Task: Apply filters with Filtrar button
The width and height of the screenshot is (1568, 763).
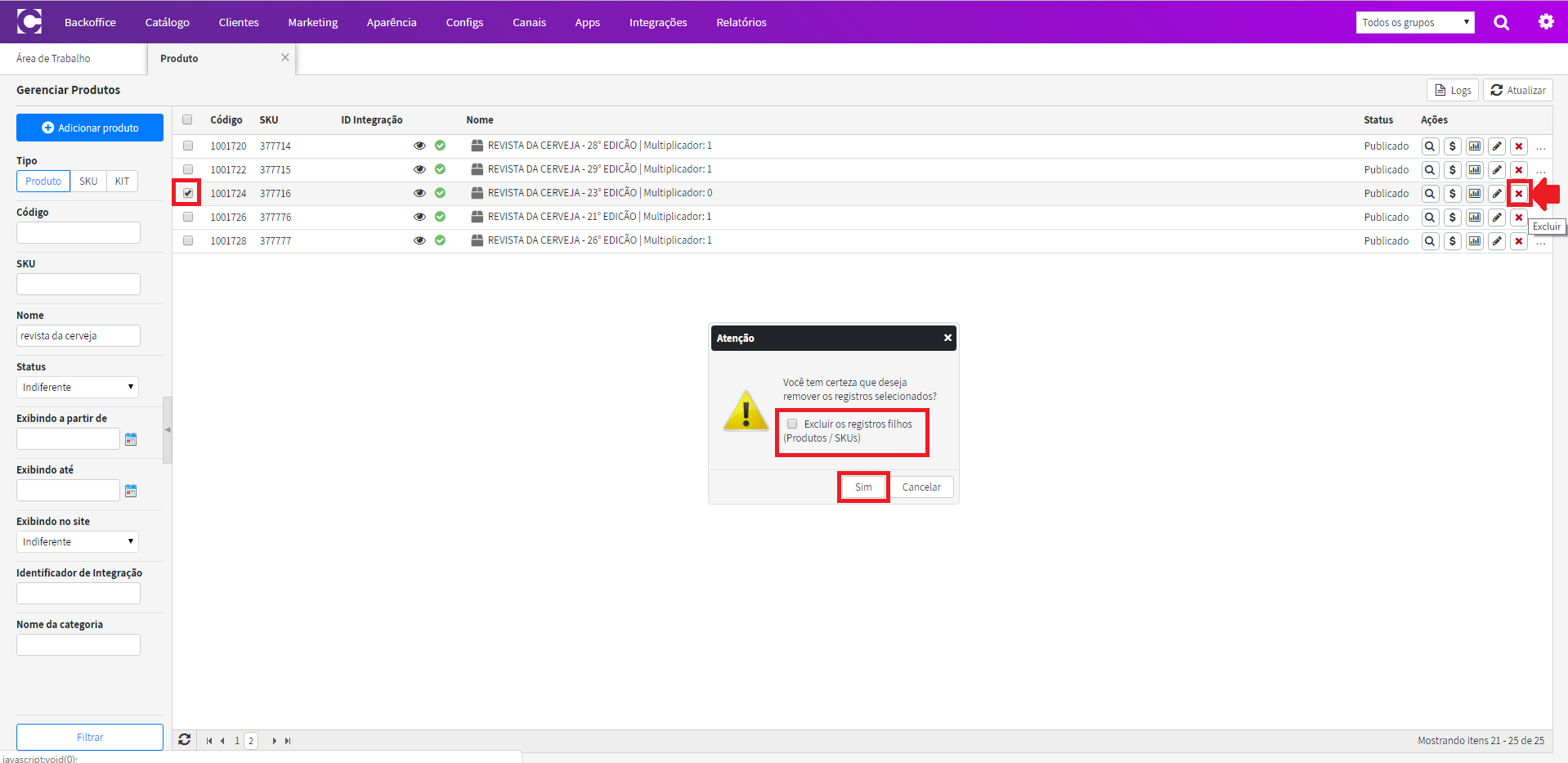Action: (x=90, y=737)
